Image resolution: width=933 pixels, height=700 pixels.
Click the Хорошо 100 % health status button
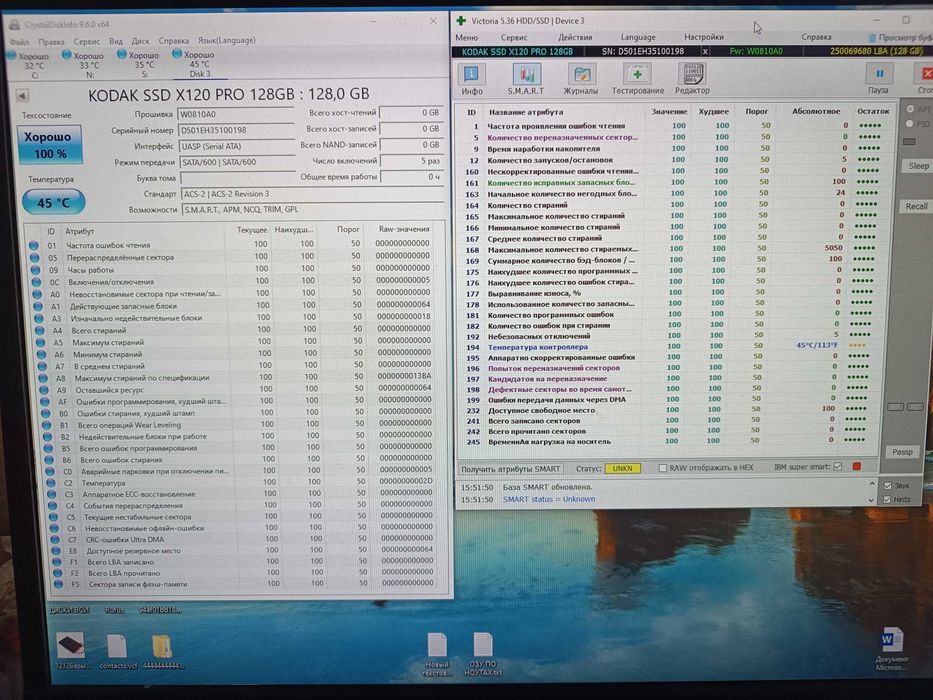point(49,145)
